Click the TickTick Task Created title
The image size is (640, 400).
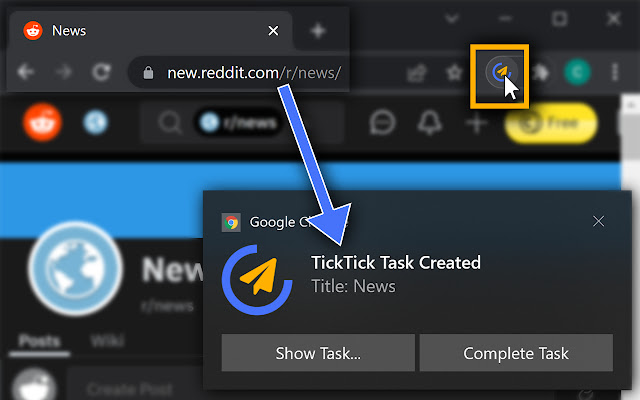coord(396,263)
